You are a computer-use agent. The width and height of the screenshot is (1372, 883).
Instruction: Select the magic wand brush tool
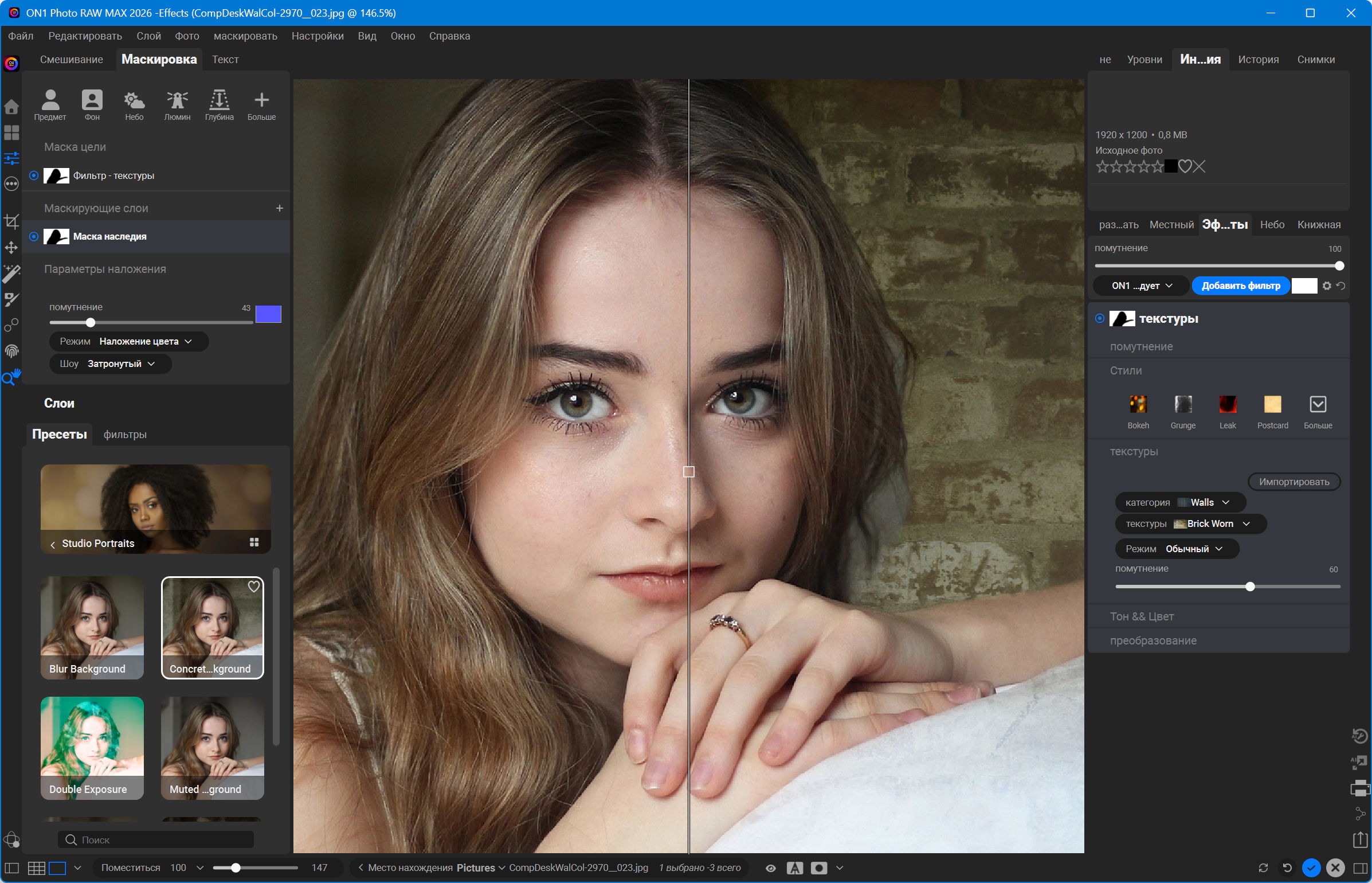pos(11,274)
